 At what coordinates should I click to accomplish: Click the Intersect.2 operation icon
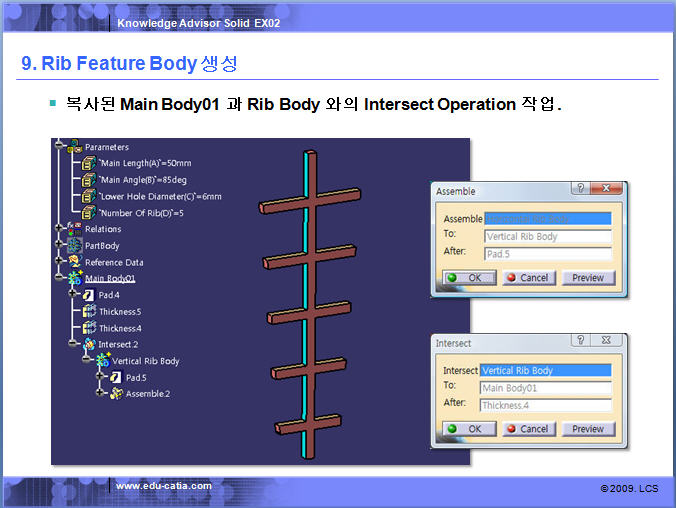point(87,344)
